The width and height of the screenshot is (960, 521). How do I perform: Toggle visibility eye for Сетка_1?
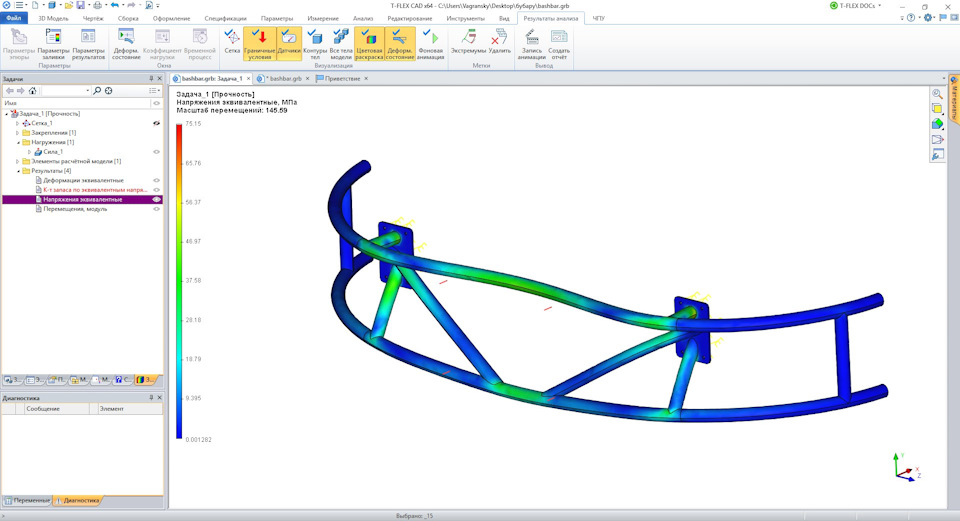tap(156, 123)
